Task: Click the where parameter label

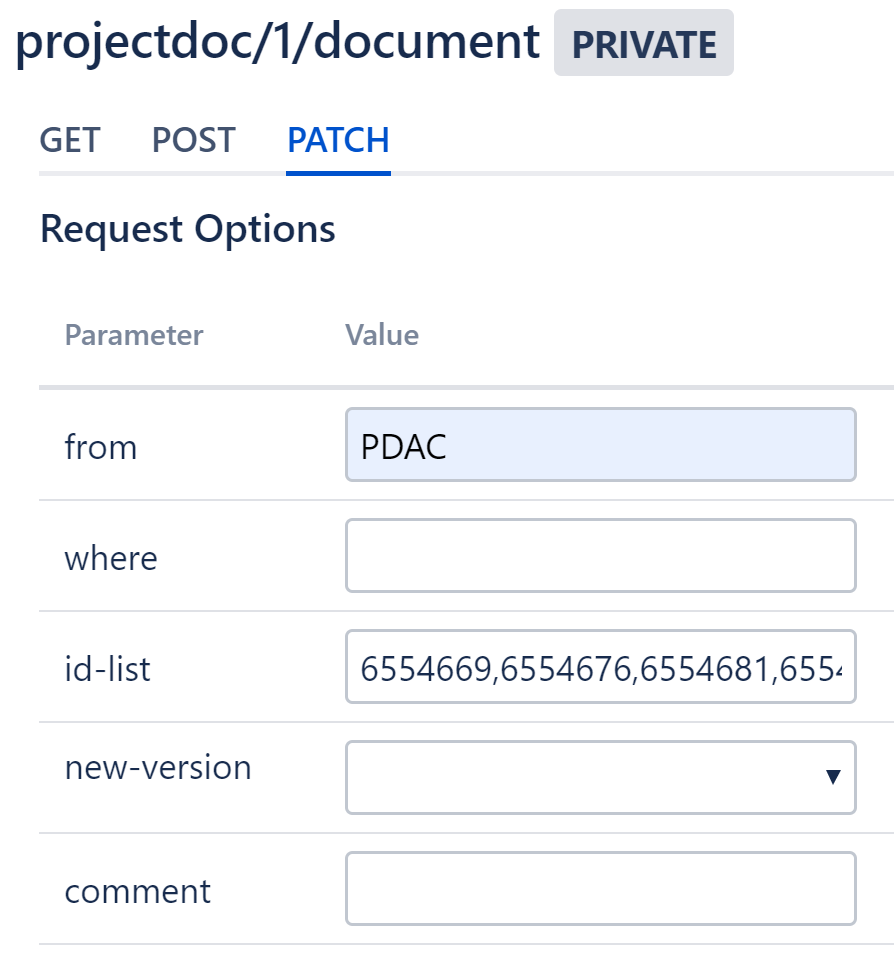Action: (111, 557)
